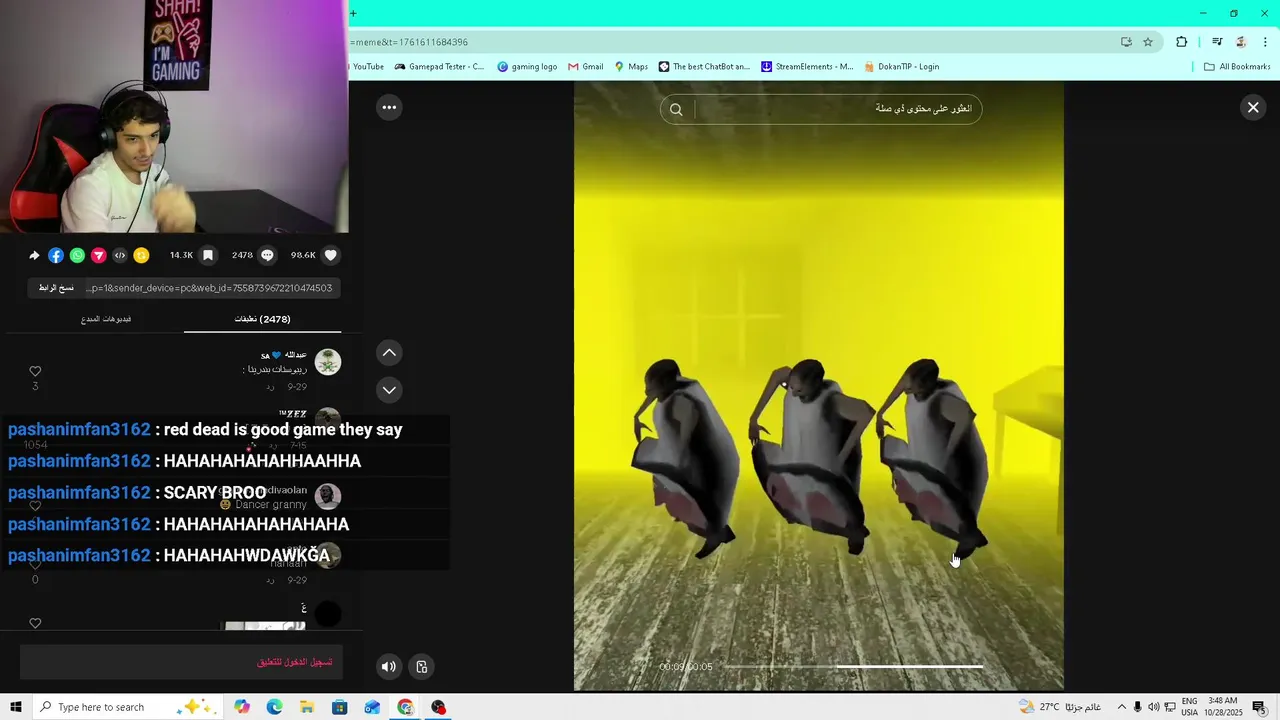Open the All Bookmarks folder
1280x720 pixels.
(1237, 67)
